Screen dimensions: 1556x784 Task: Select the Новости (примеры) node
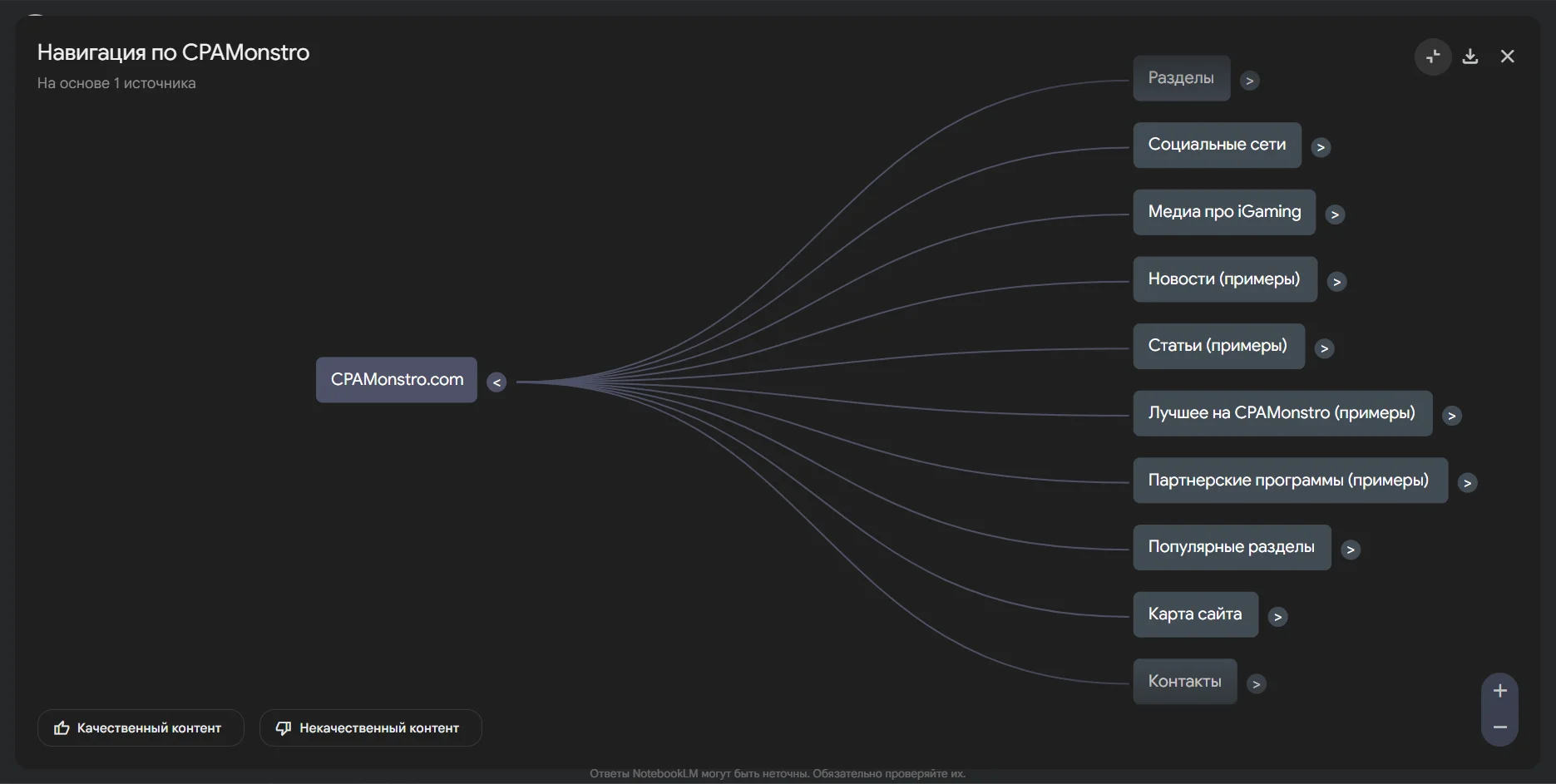(1225, 279)
